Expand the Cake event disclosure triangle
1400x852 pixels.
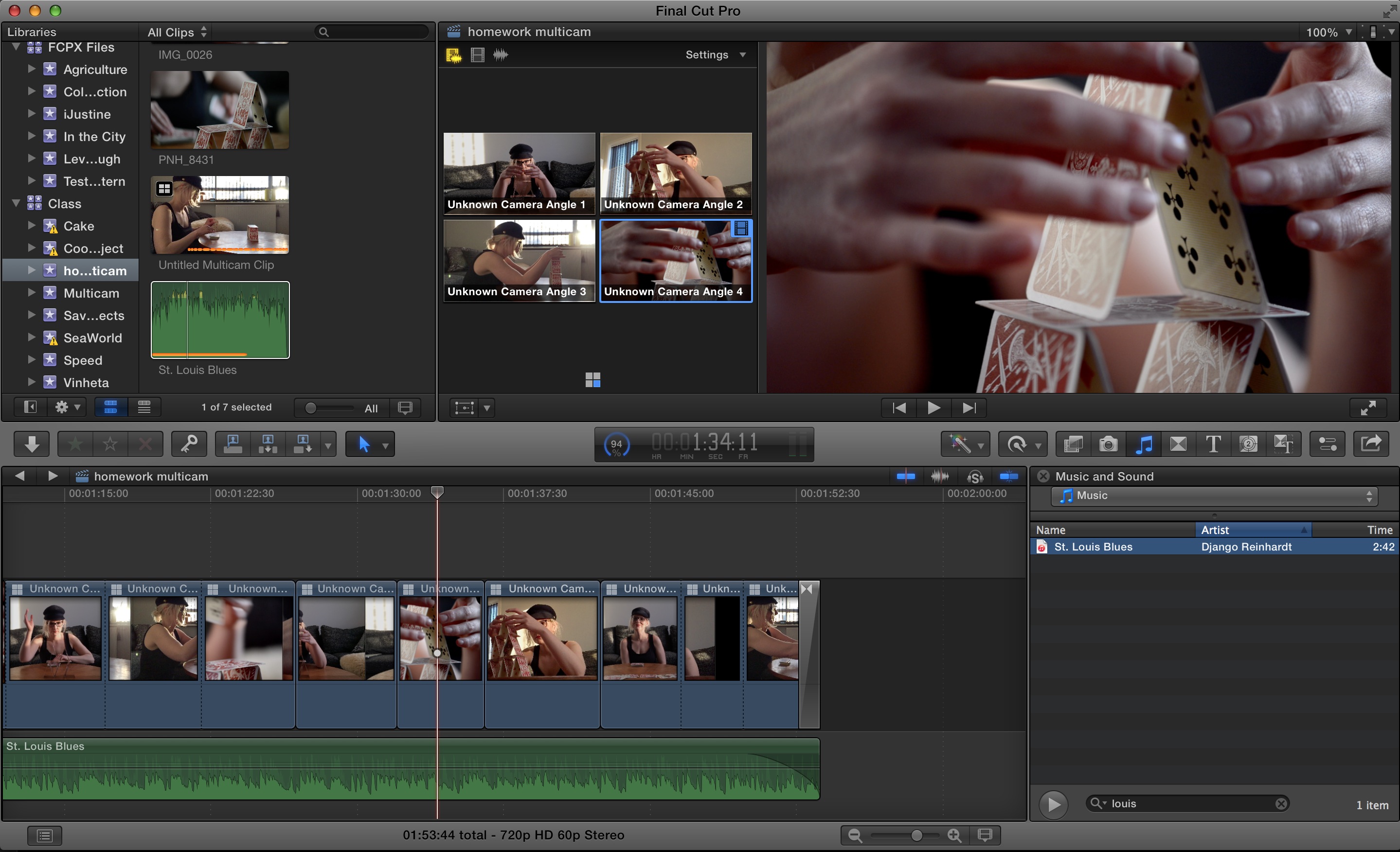click(x=32, y=226)
